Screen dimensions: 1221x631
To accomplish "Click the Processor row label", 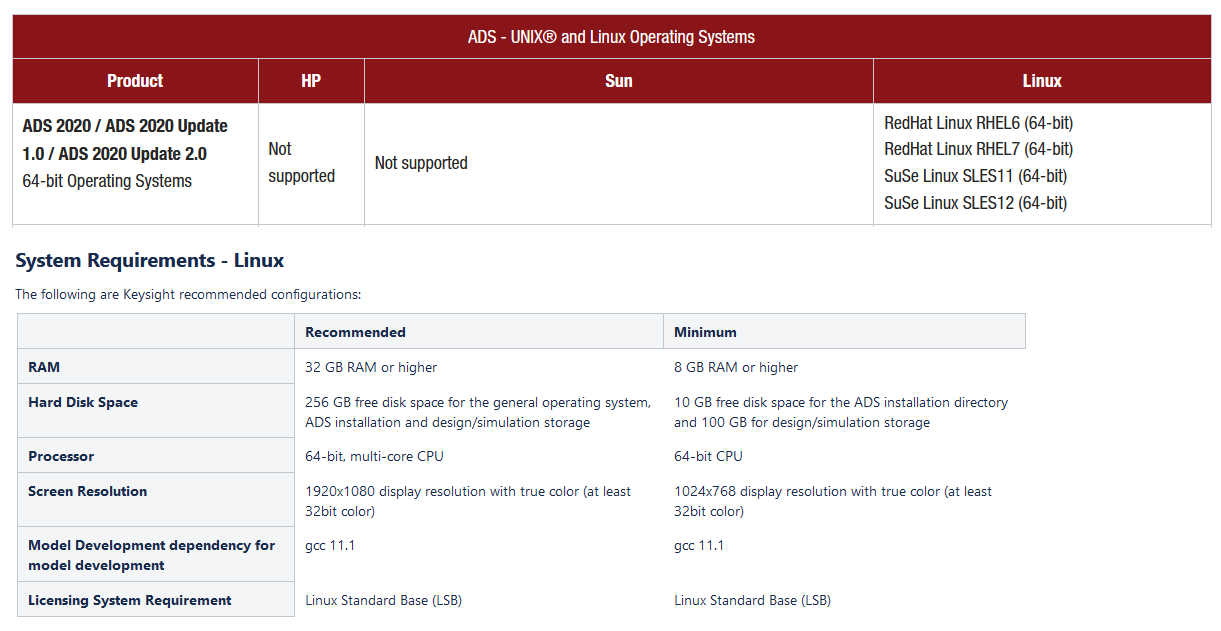I will 61,456.
